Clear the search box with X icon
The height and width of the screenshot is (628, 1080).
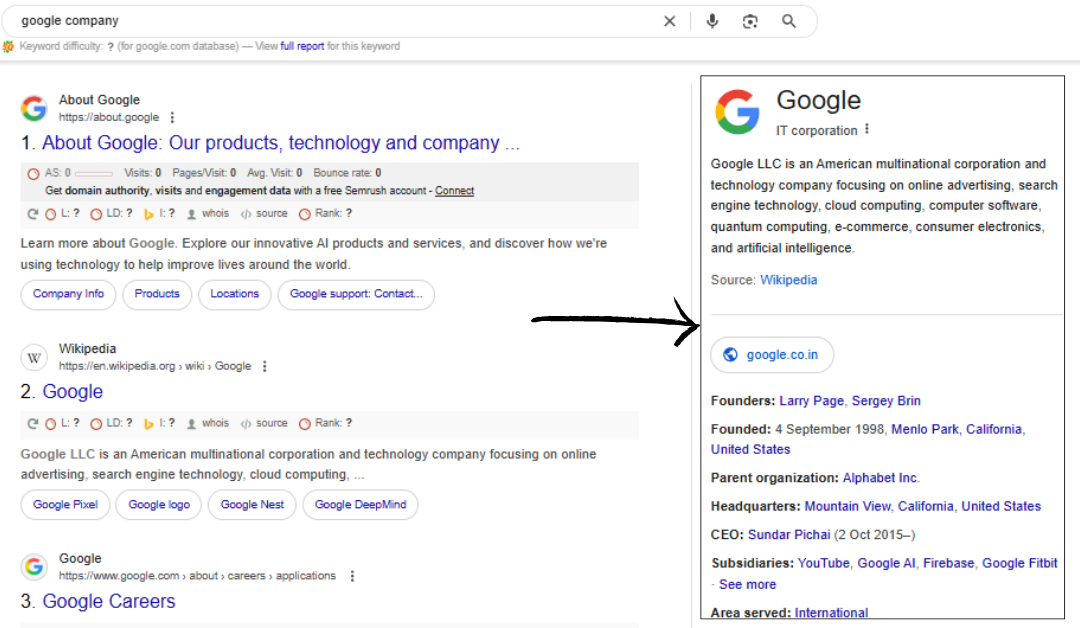[x=670, y=21]
